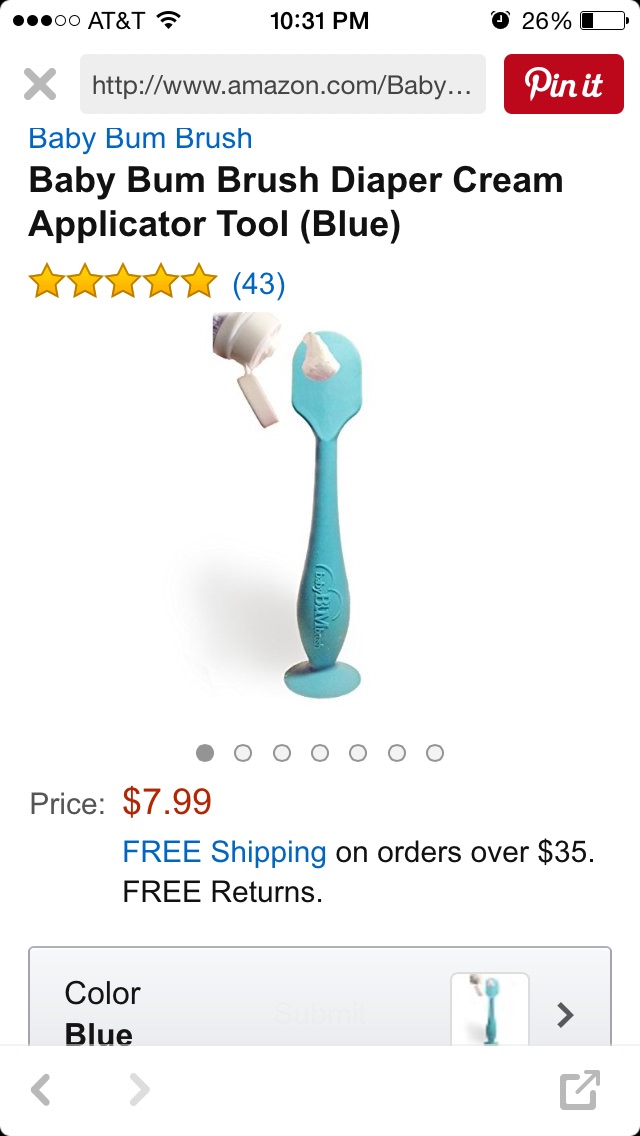
Task: Tap the red Pin it button
Action: coord(564,84)
